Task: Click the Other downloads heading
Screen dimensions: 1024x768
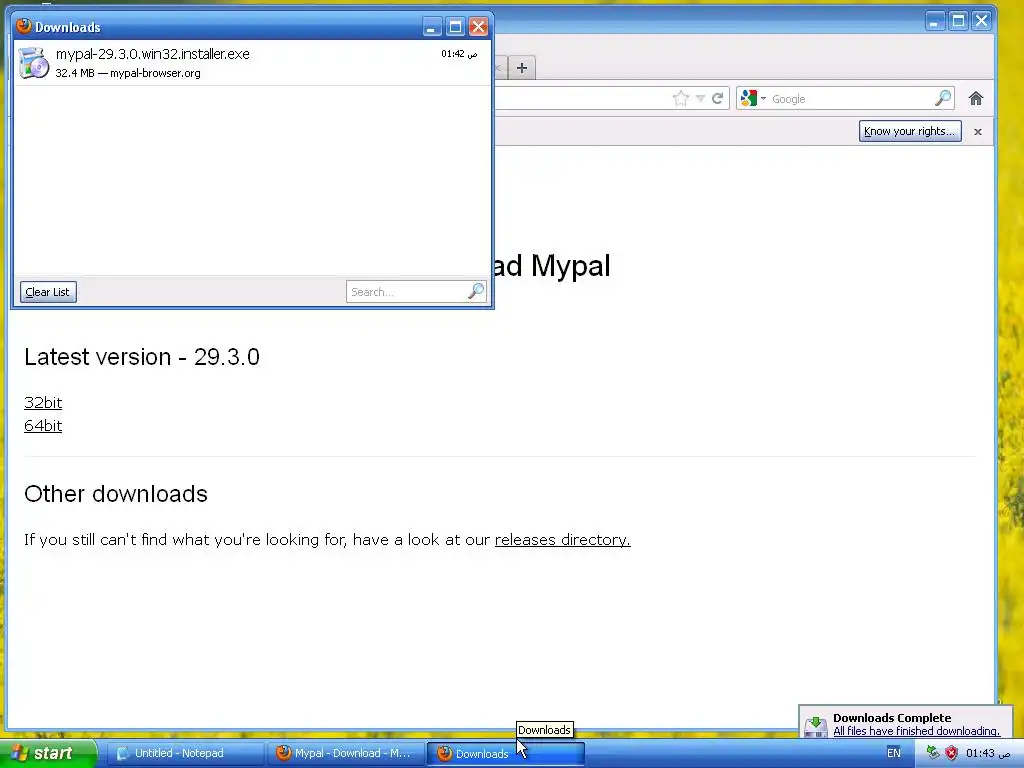Action: coord(116,494)
